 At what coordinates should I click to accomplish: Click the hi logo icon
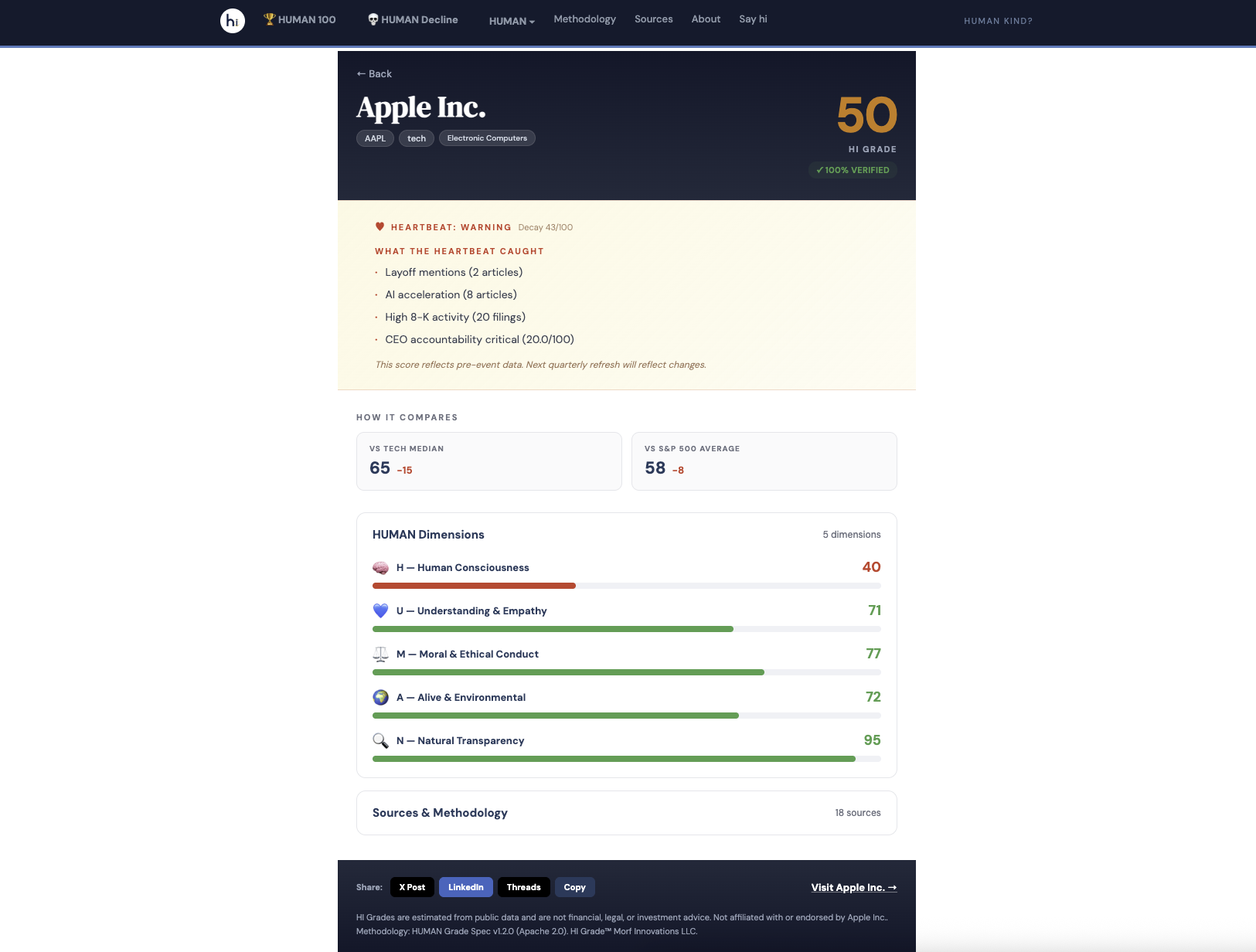233,21
